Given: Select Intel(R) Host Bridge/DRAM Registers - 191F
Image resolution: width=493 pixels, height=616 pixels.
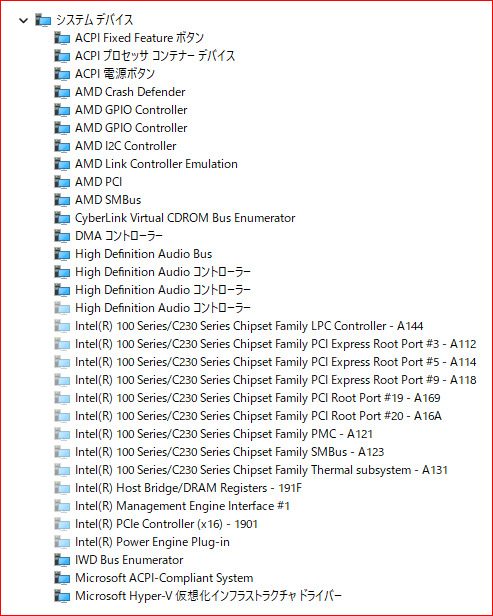Looking at the screenshot, I should point(189,488).
